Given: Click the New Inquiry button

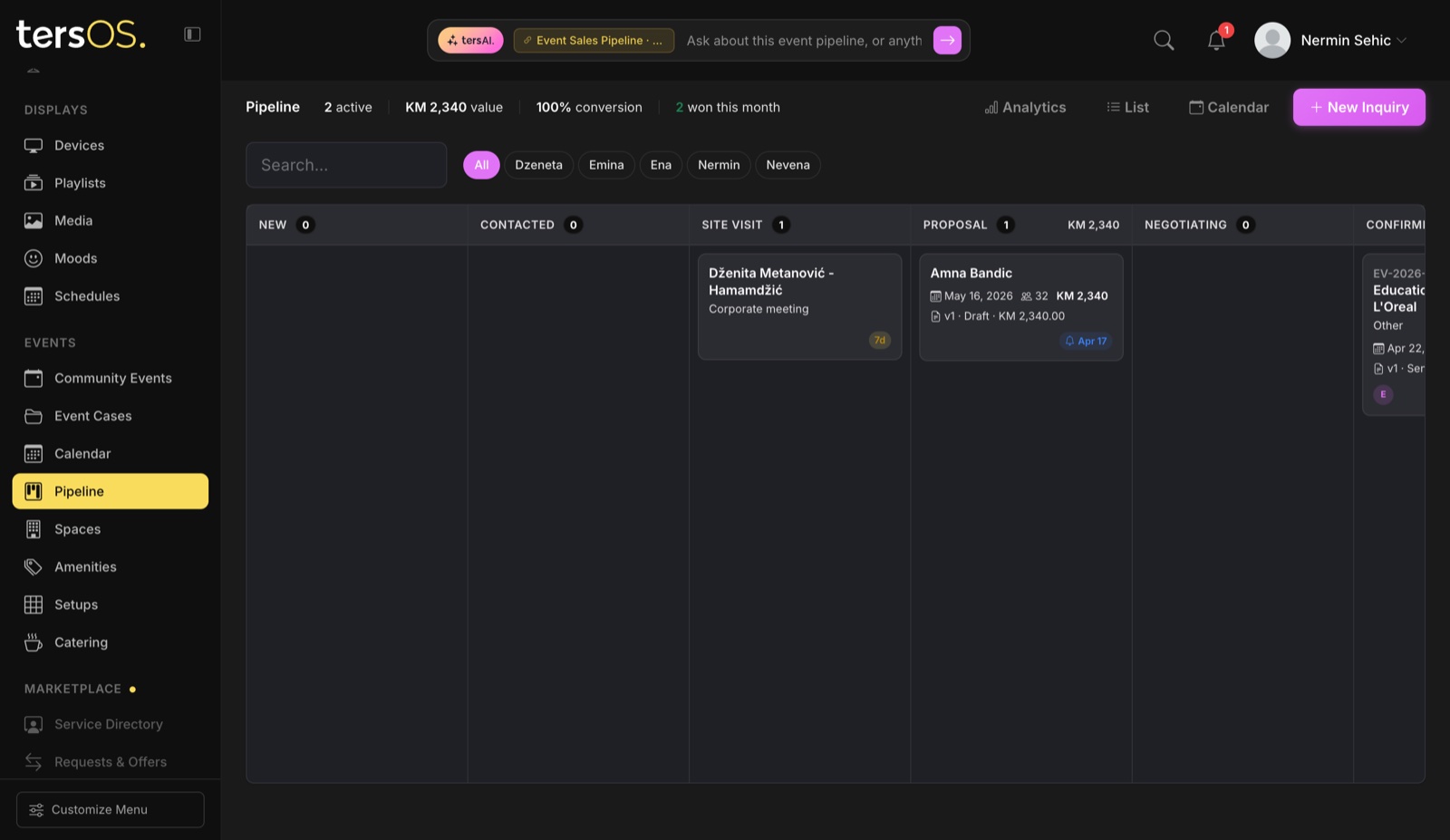Looking at the screenshot, I should [1358, 107].
